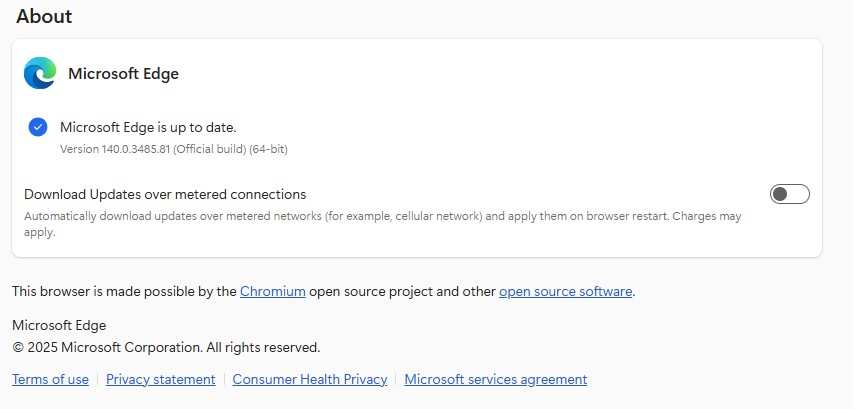Open the Privacy statement link

[160, 379]
